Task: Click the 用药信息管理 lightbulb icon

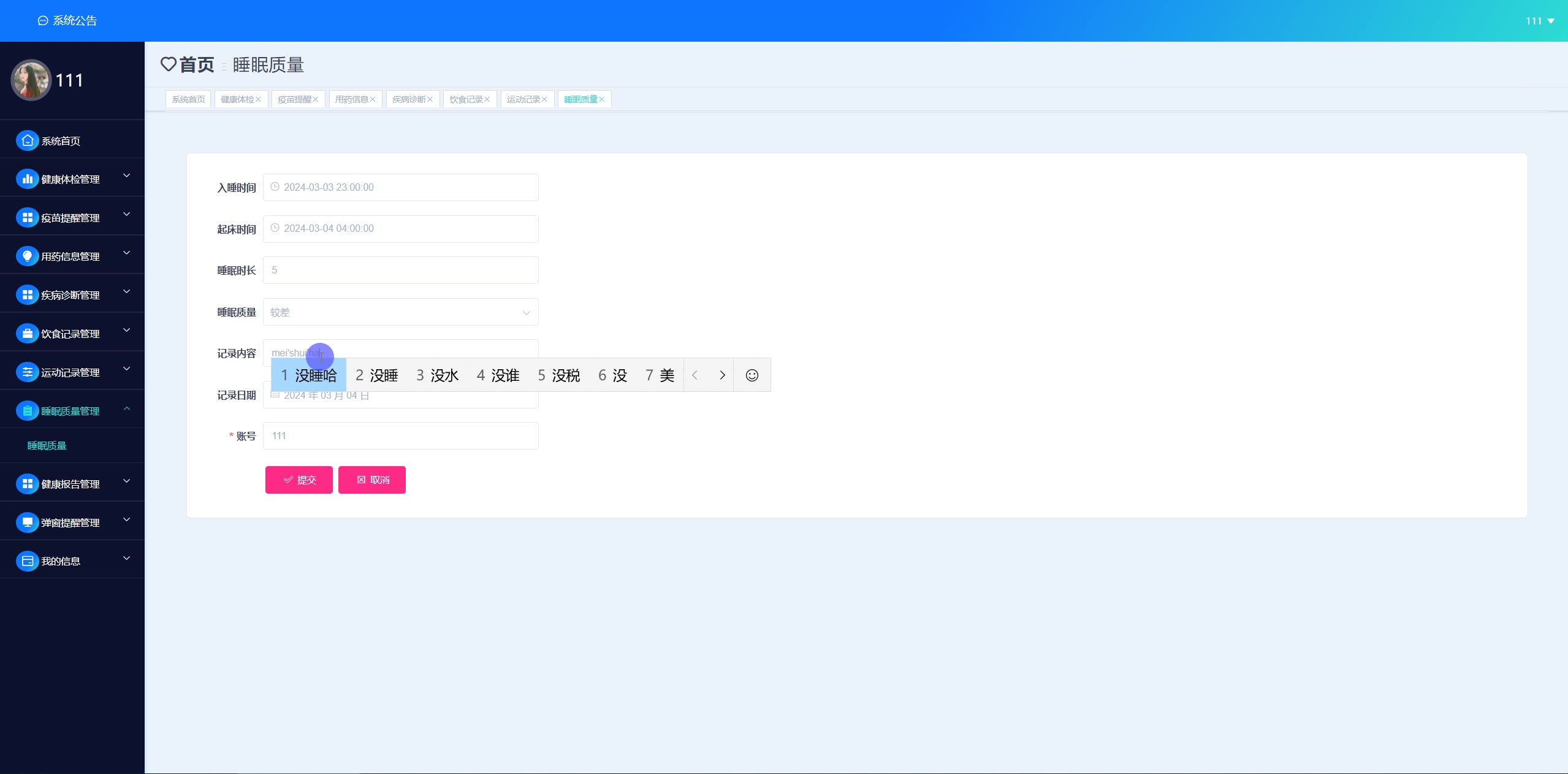Action: (27, 256)
